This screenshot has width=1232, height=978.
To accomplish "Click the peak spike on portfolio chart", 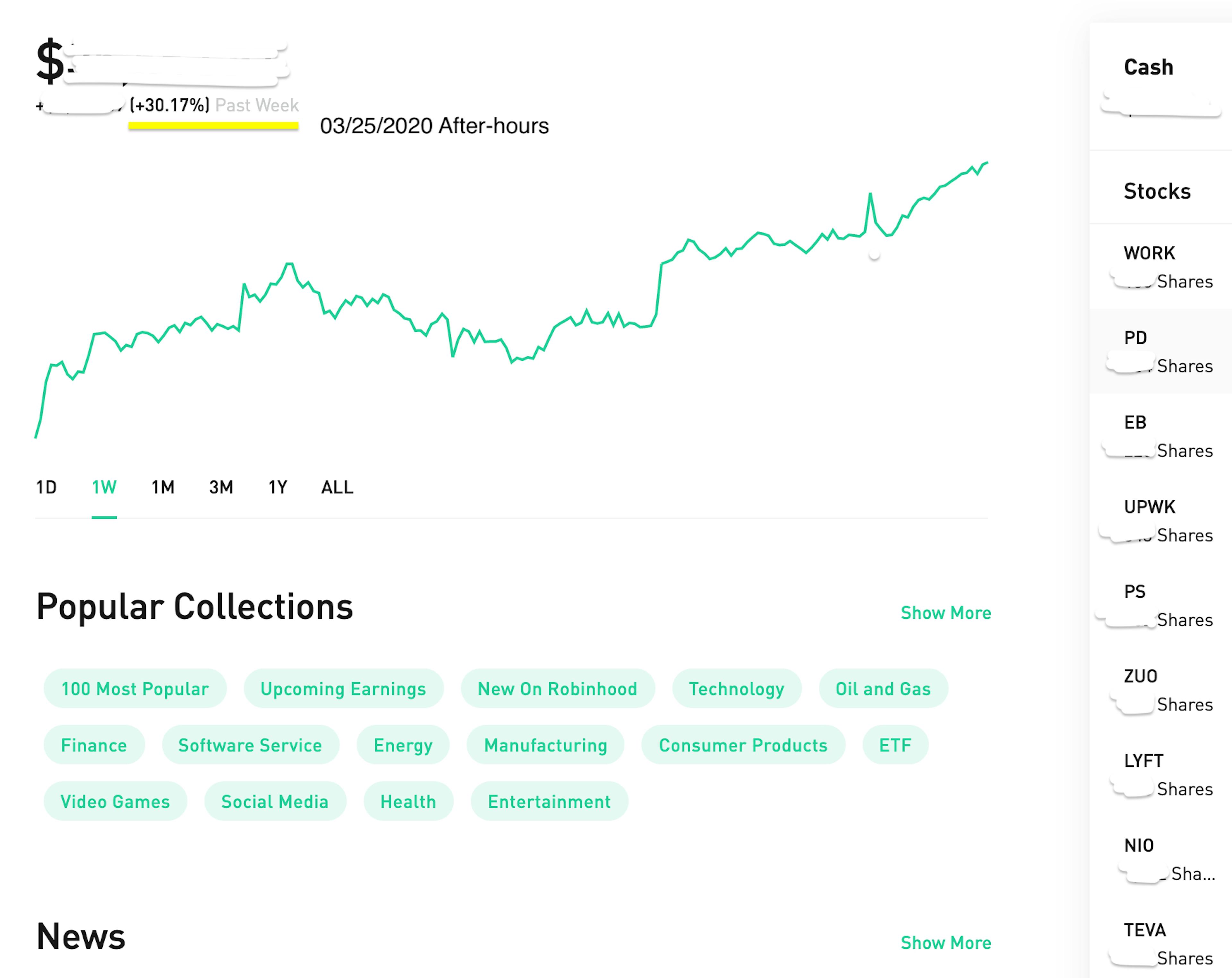I will 870,194.
